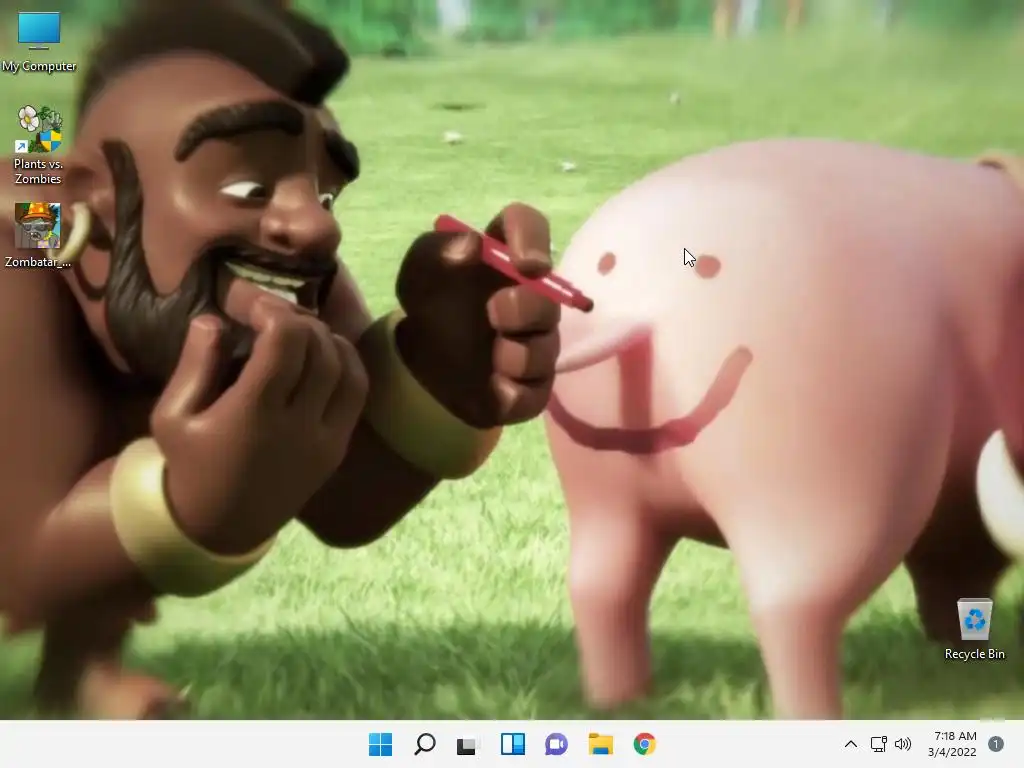Select the My Computer desktop icon
The width and height of the screenshot is (1024, 768).
click(x=39, y=41)
